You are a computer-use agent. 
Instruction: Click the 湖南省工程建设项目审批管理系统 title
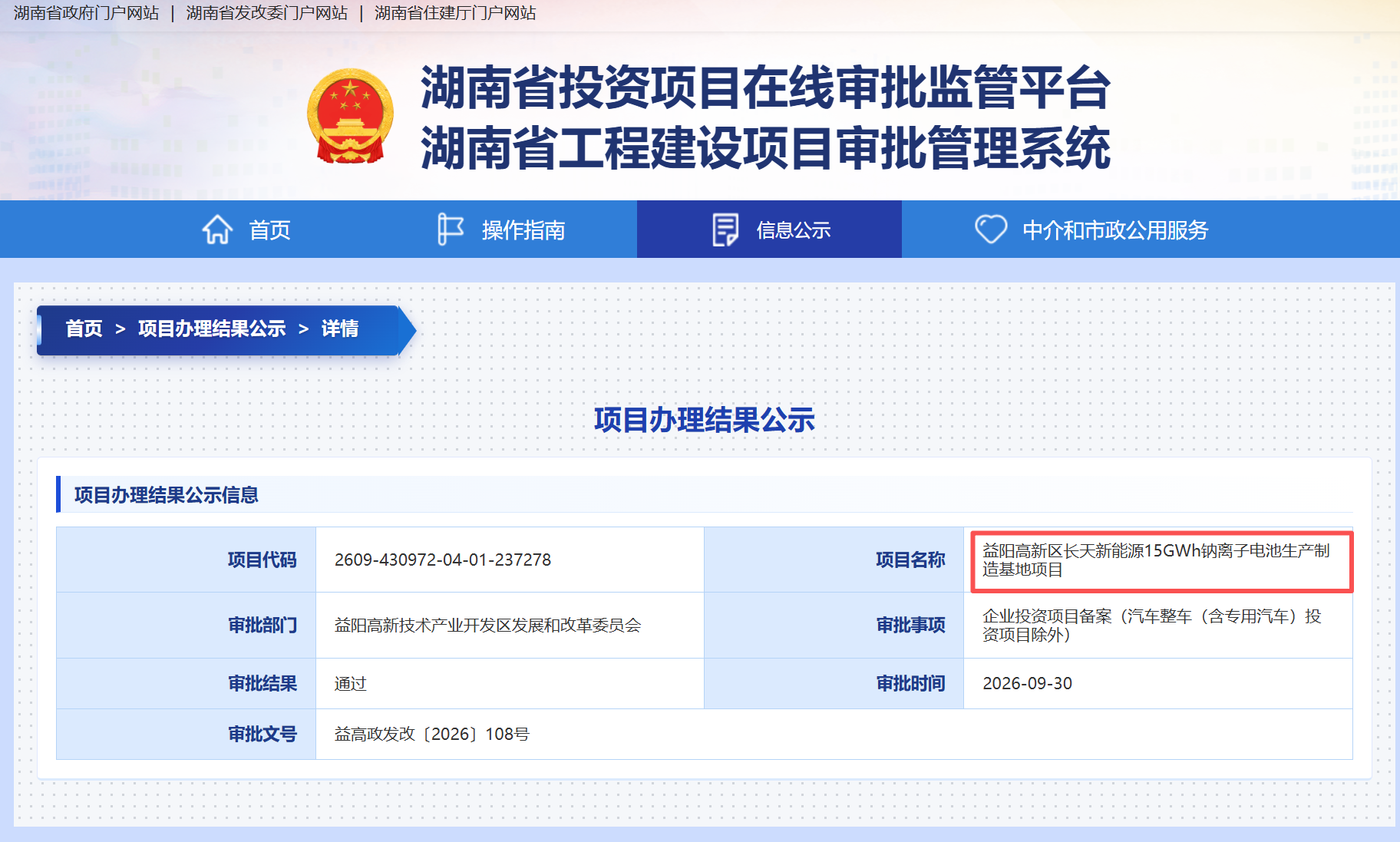765,148
